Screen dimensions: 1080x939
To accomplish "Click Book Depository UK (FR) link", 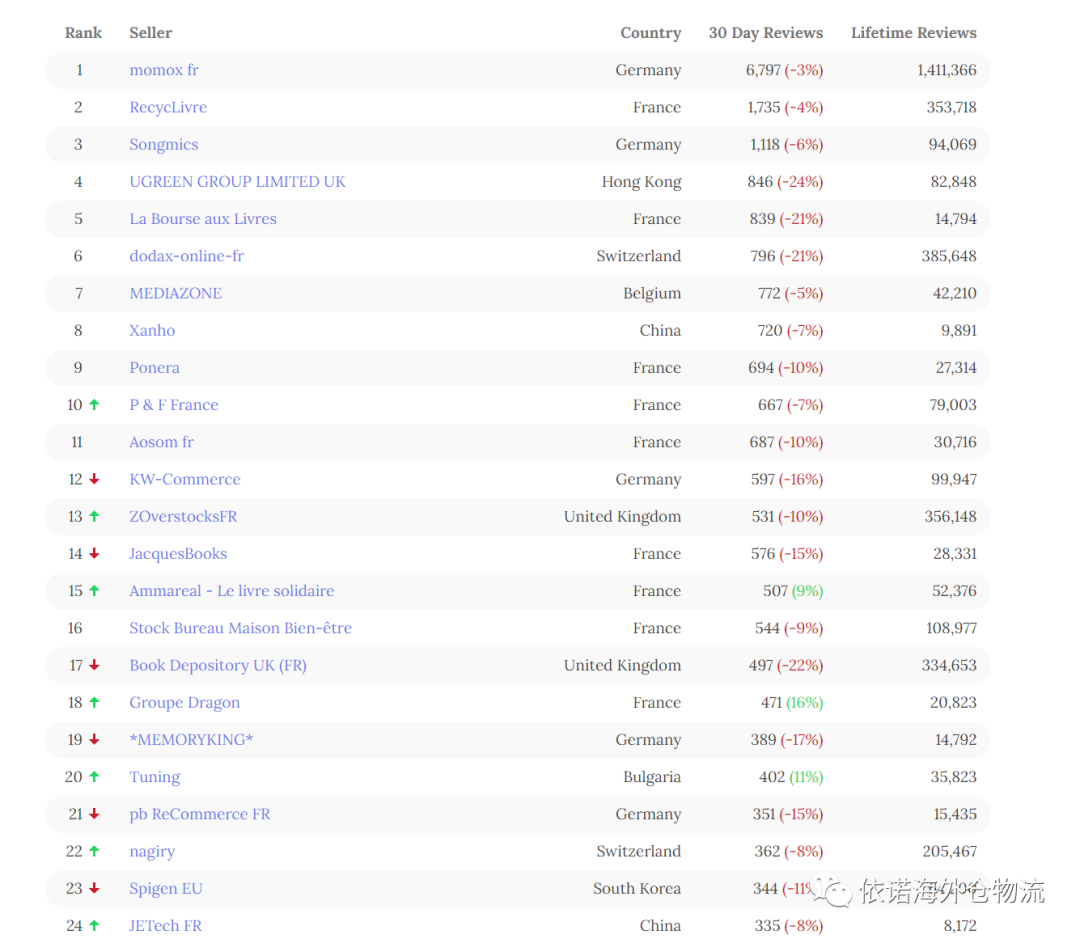I will click(x=218, y=665).
